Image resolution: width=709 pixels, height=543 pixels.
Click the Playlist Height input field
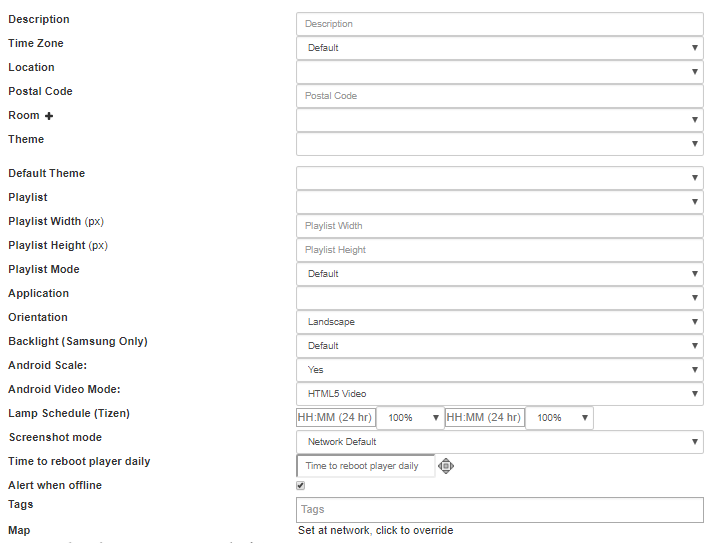(x=500, y=250)
